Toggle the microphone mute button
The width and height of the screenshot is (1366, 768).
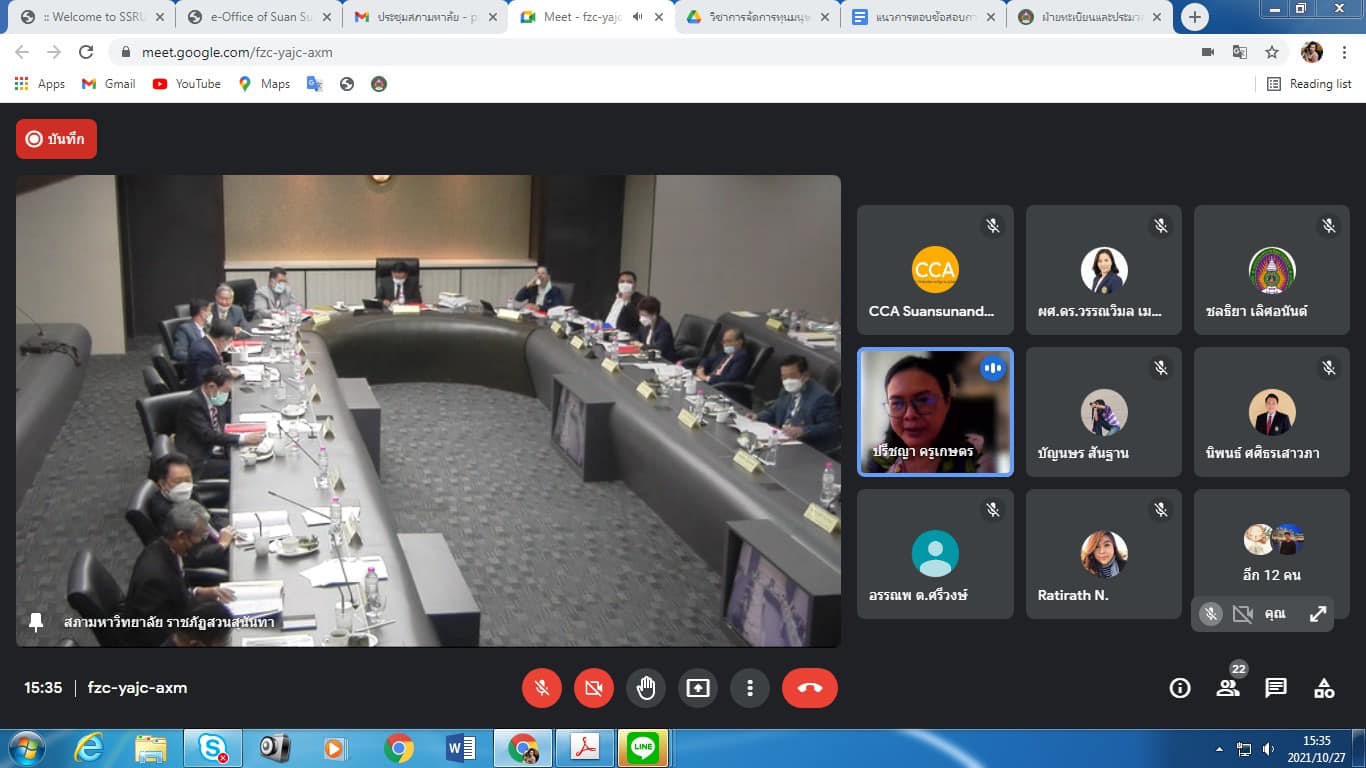pos(542,688)
